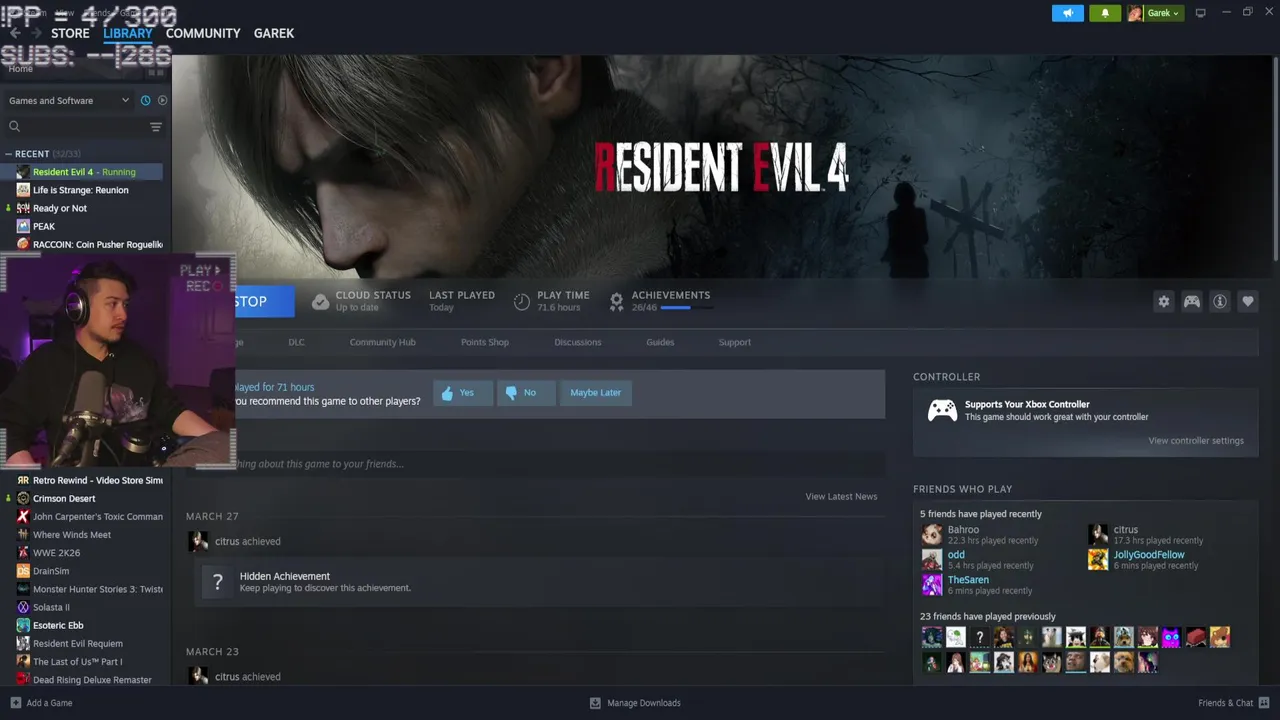Click the Cloud Status checkmark icon

click(x=320, y=301)
